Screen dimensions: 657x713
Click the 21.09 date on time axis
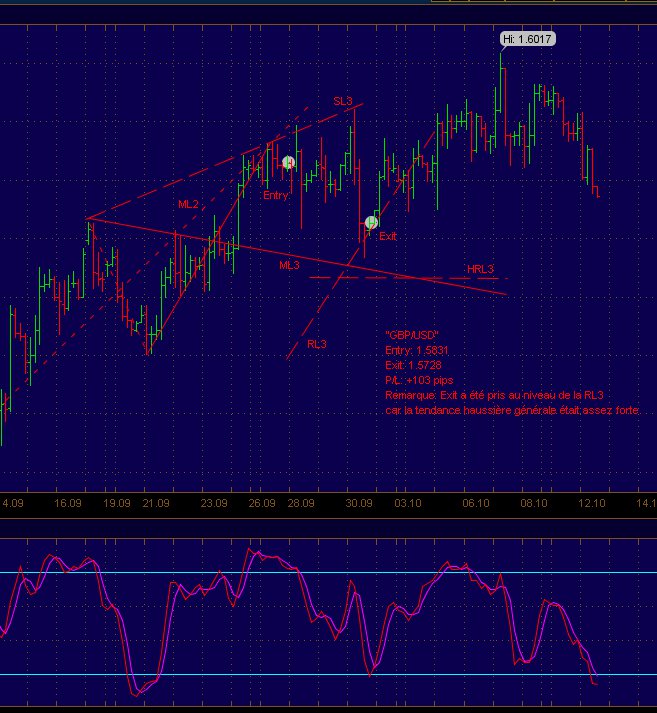point(156,503)
